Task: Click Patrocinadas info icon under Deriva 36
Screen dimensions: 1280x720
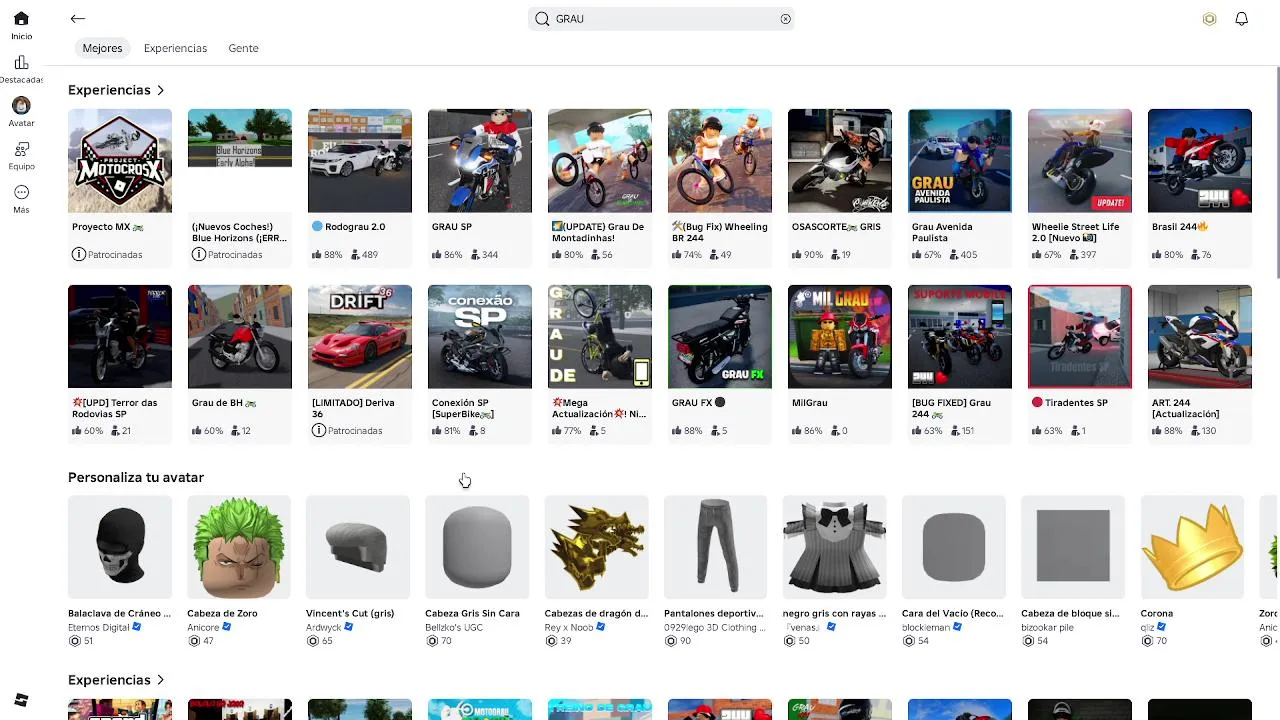Action: coord(318,431)
